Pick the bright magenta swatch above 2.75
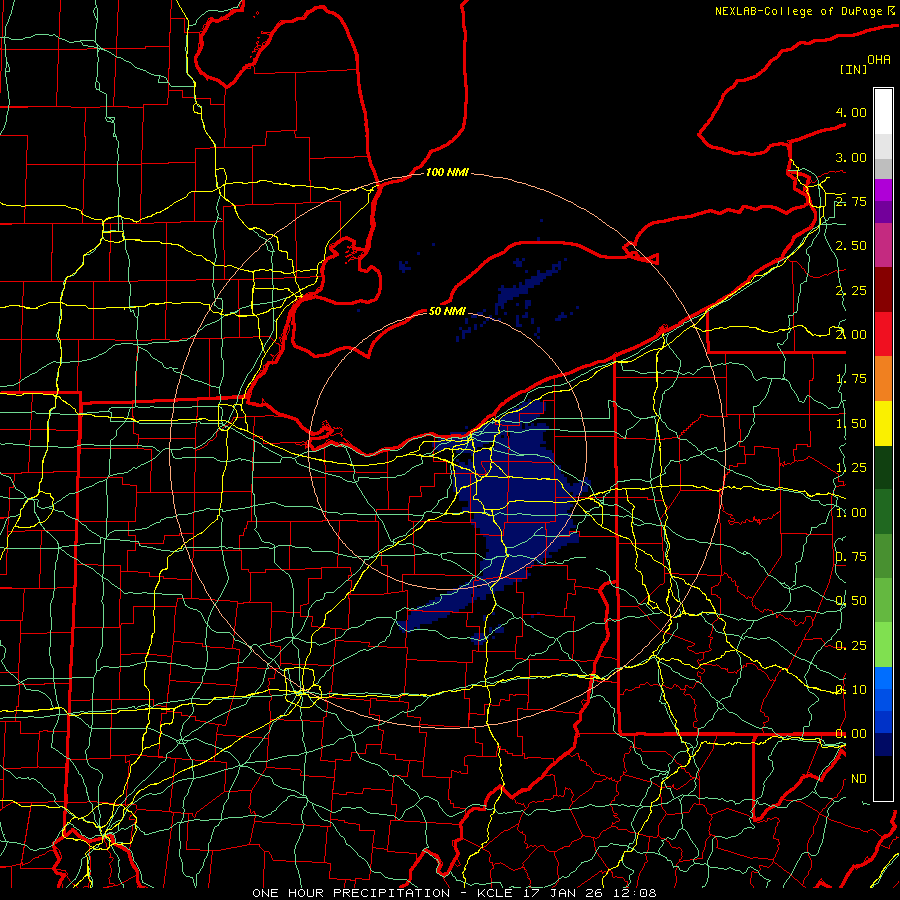Viewport: 900px width, 900px height. tap(883, 190)
